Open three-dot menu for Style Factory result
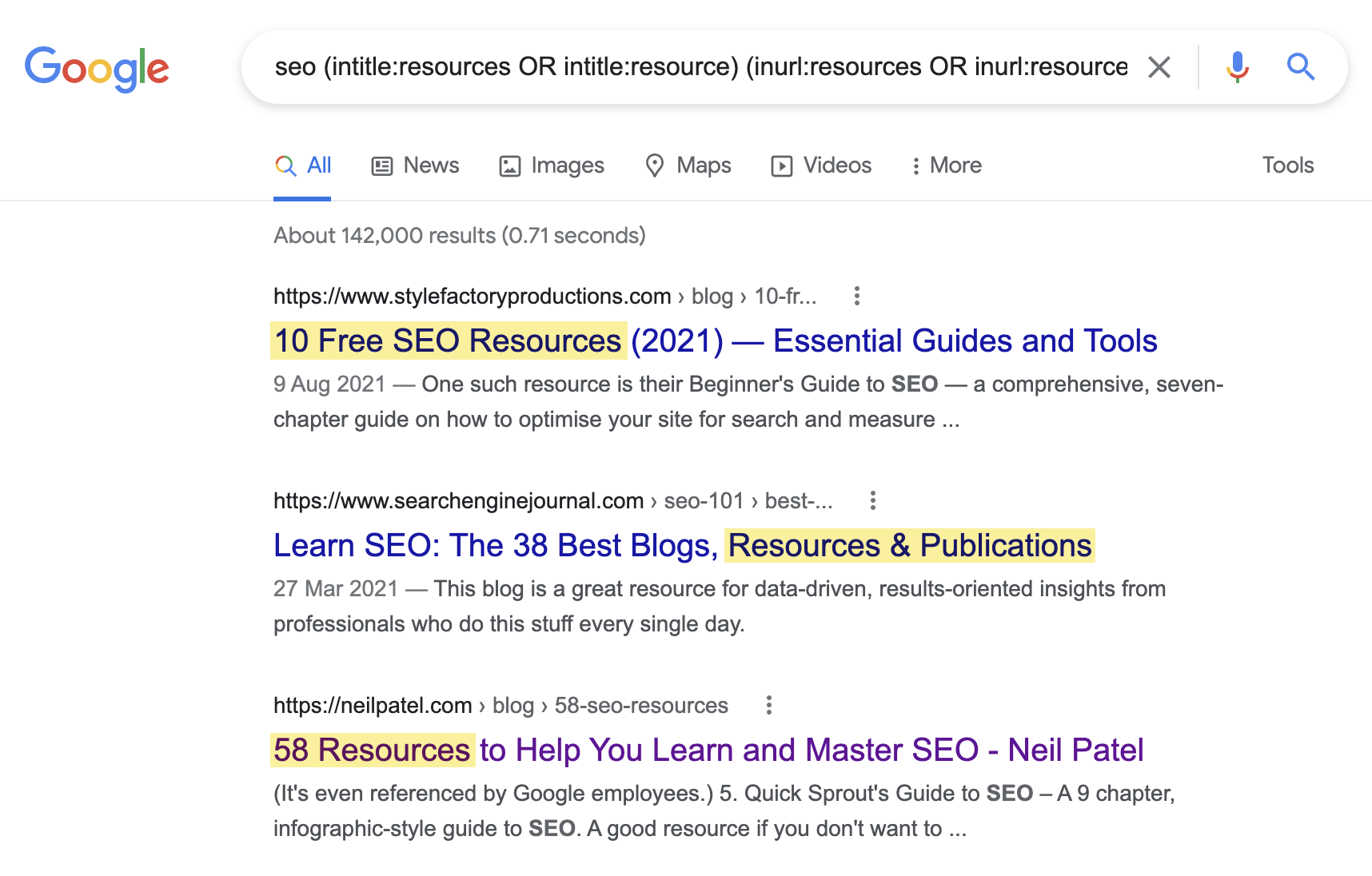Screen dimensions: 1372x876 (856, 297)
